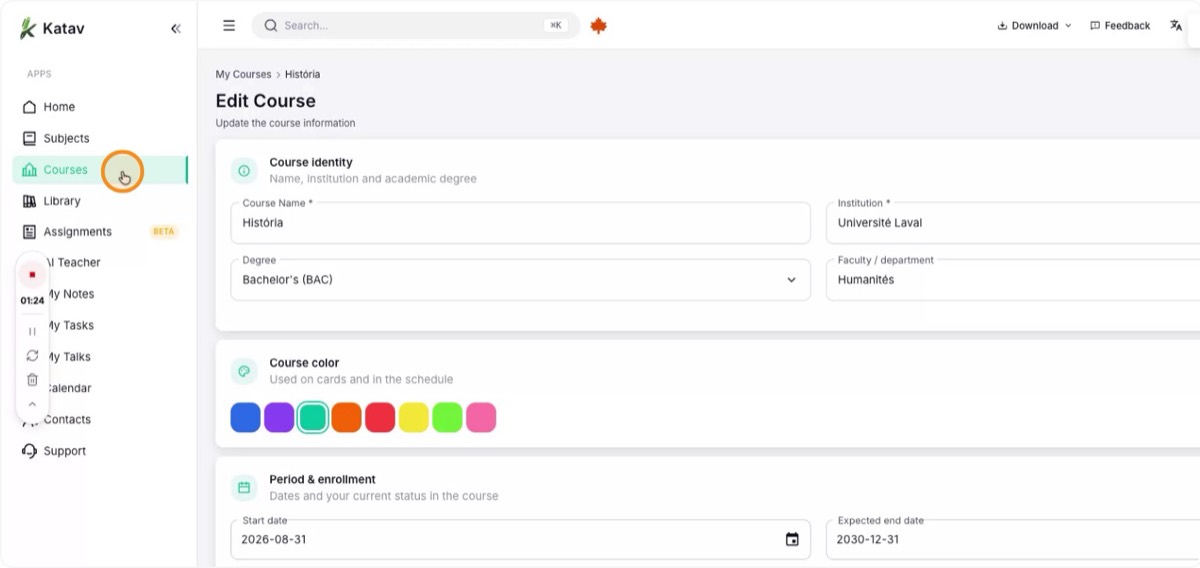Image resolution: width=1200 pixels, height=568 pixels.
Task: Click the Subjects book icon
Action: [x=29, y=138]
